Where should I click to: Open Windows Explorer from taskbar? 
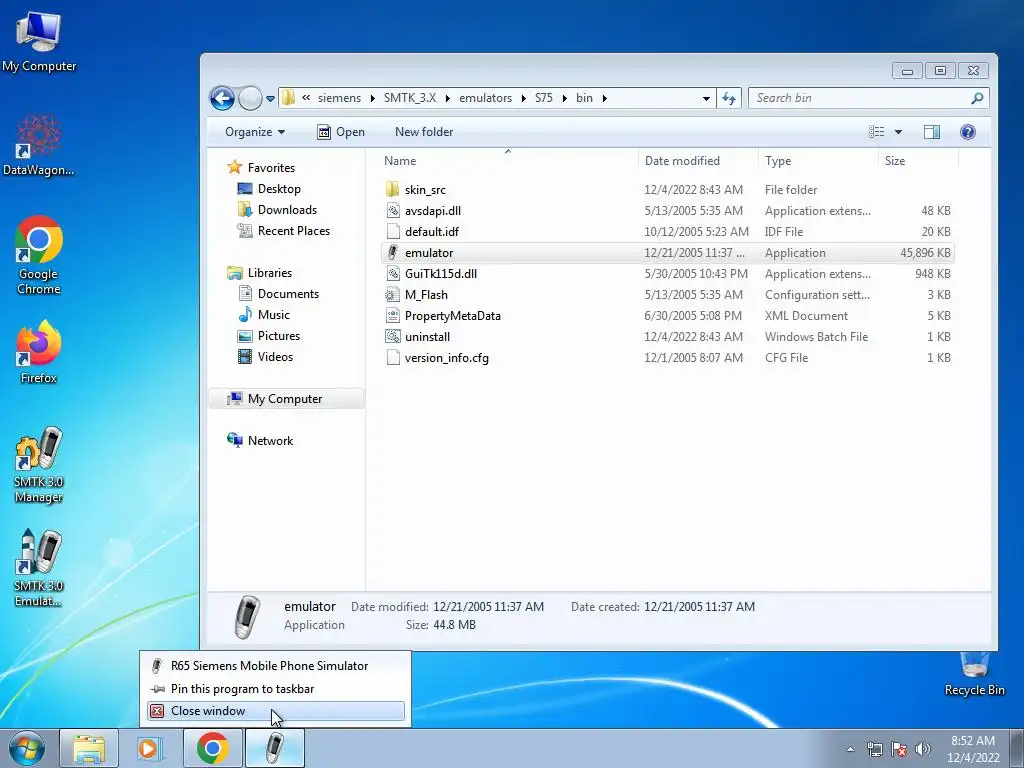[89, 748]
